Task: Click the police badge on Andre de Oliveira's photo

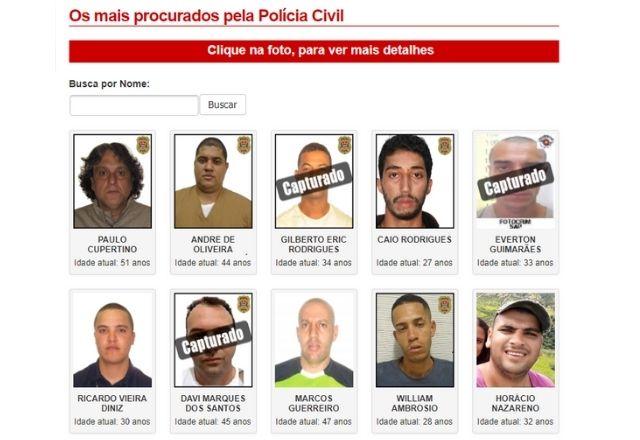Action: pos(244,145)
